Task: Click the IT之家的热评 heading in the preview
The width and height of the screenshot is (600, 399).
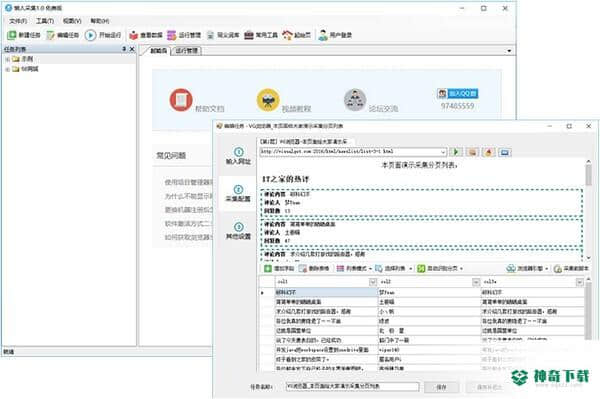Action: [286, 179]
